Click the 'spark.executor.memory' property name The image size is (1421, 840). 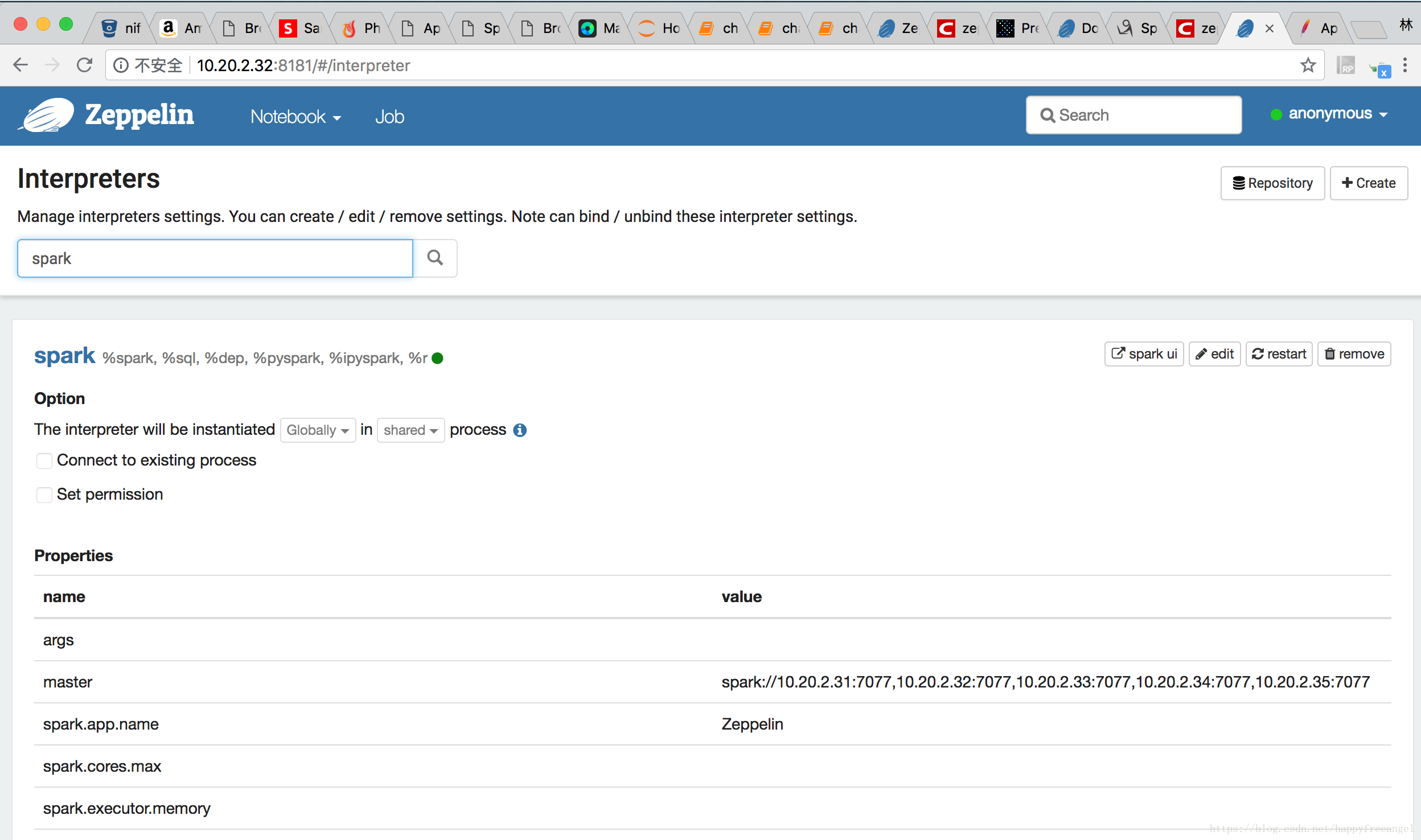pos(126,808)
